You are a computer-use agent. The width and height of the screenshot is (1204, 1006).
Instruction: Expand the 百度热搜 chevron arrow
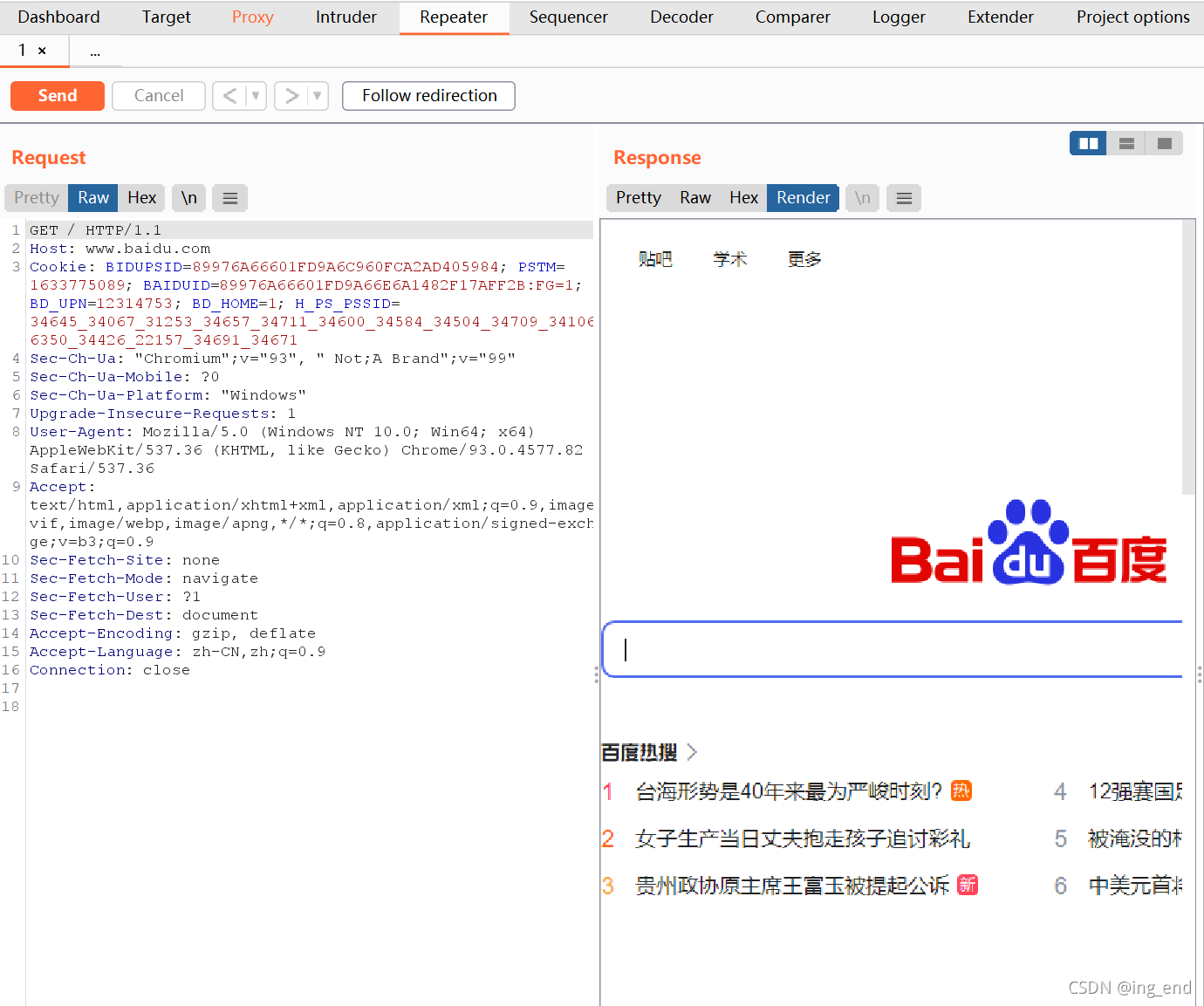point(692,752)
